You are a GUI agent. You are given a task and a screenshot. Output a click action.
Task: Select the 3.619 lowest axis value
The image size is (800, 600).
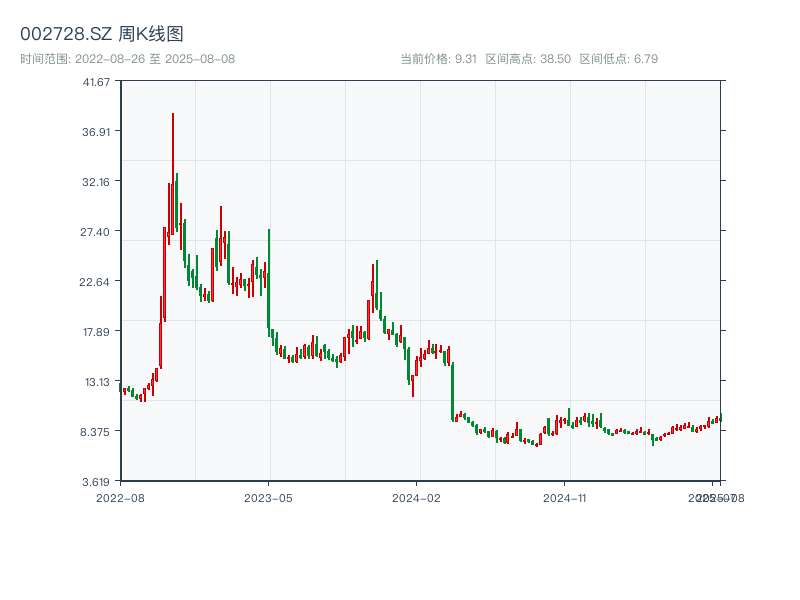point(97,481)
